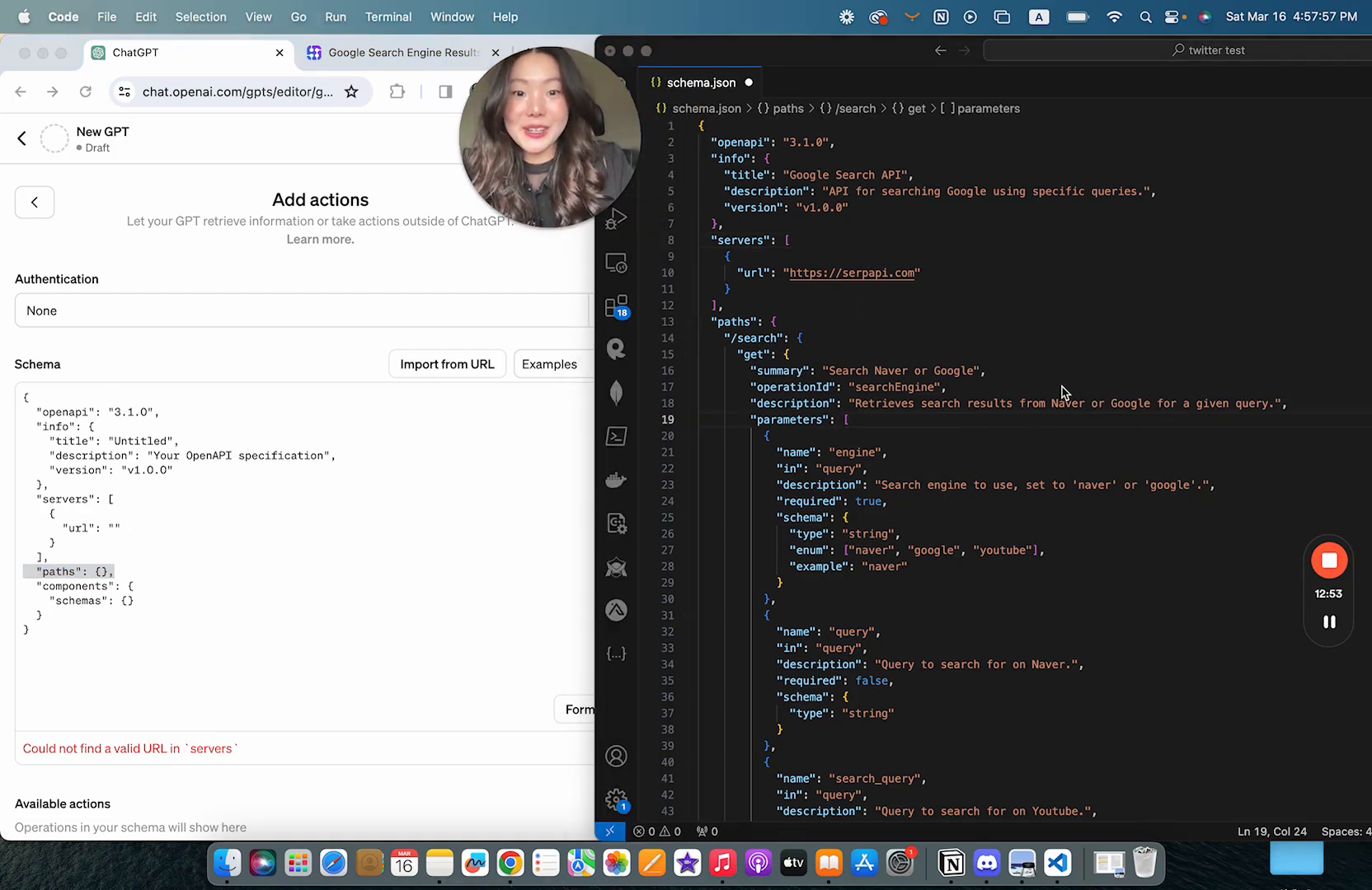1372x890 pixels.
Task: Open Extensions view with 18 badge
Action: click(x=617, y=307)
